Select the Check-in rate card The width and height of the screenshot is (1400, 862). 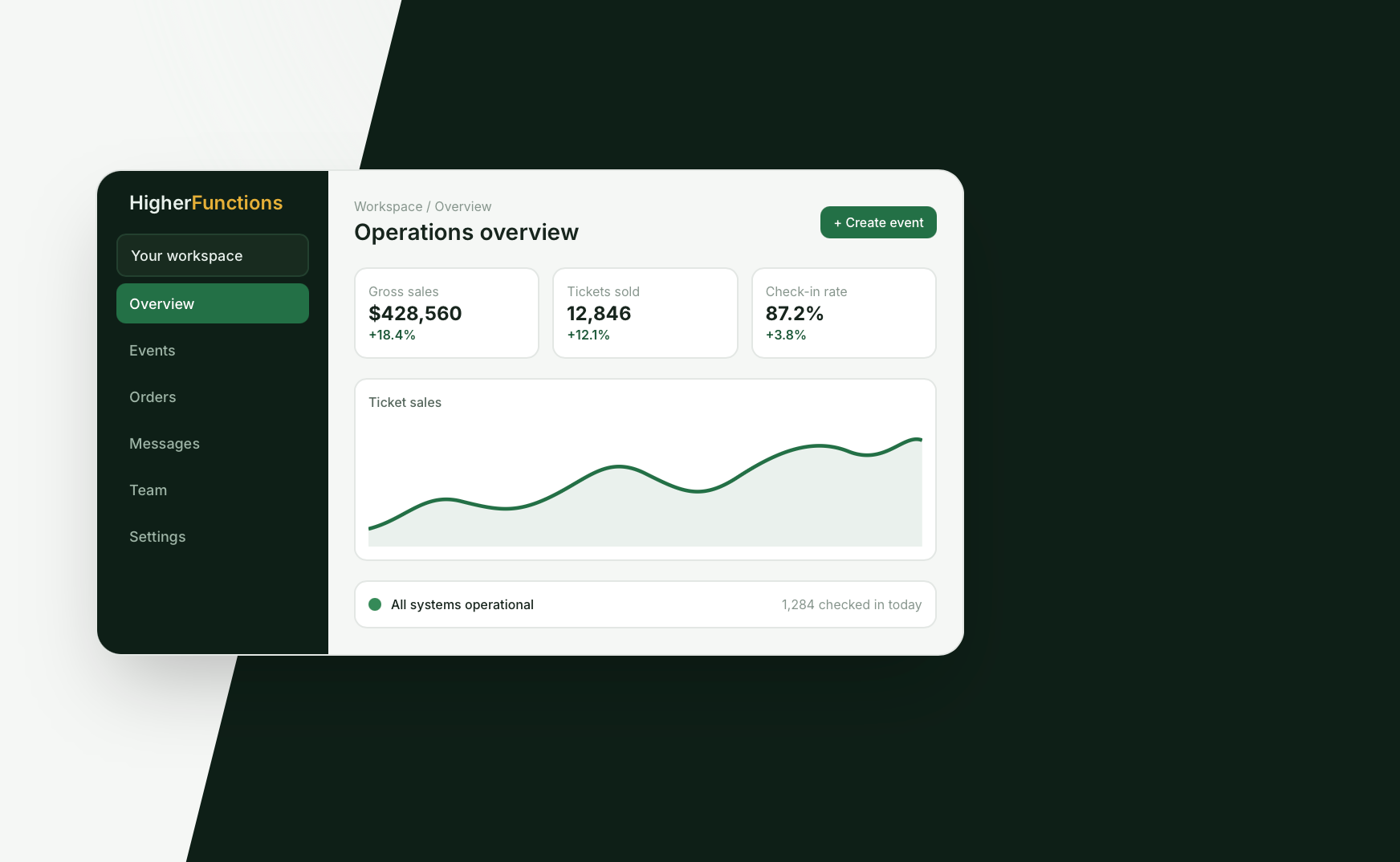(x=844, y=313)
